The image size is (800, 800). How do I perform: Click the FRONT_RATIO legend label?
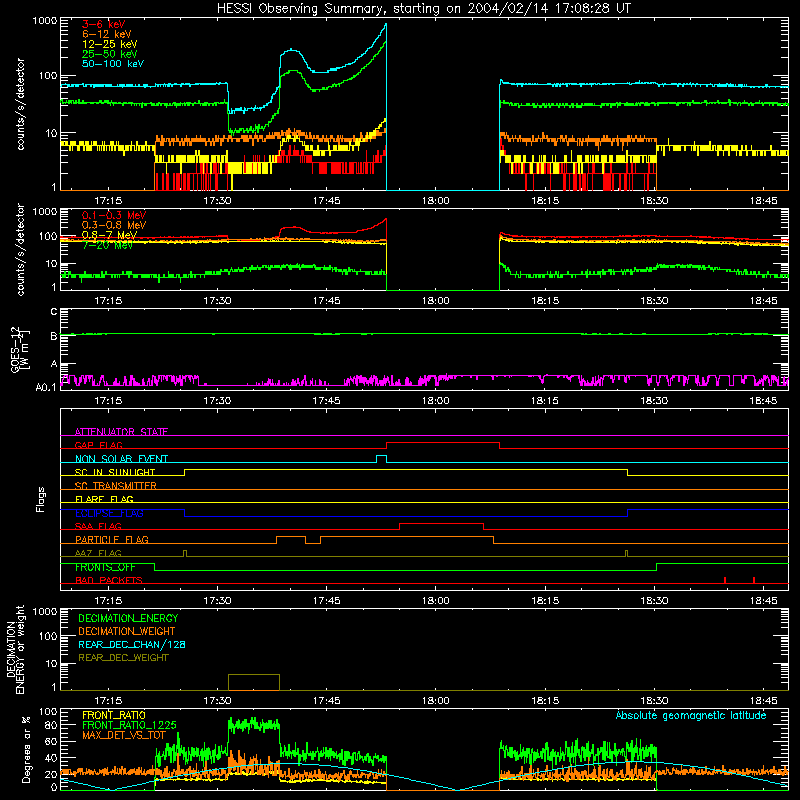tap(114, 715)
